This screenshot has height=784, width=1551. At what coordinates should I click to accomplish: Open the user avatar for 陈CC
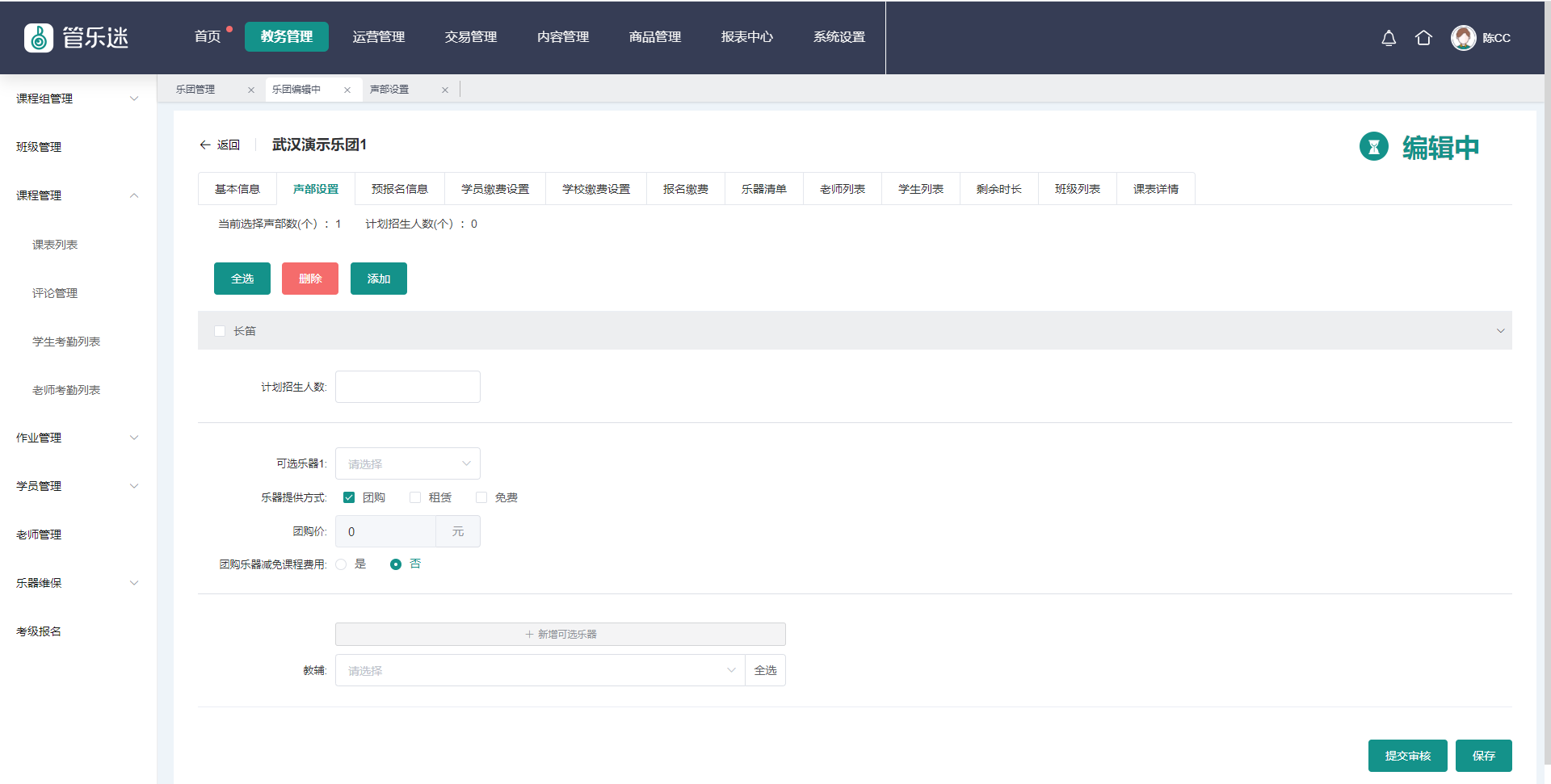(1463, 38)
